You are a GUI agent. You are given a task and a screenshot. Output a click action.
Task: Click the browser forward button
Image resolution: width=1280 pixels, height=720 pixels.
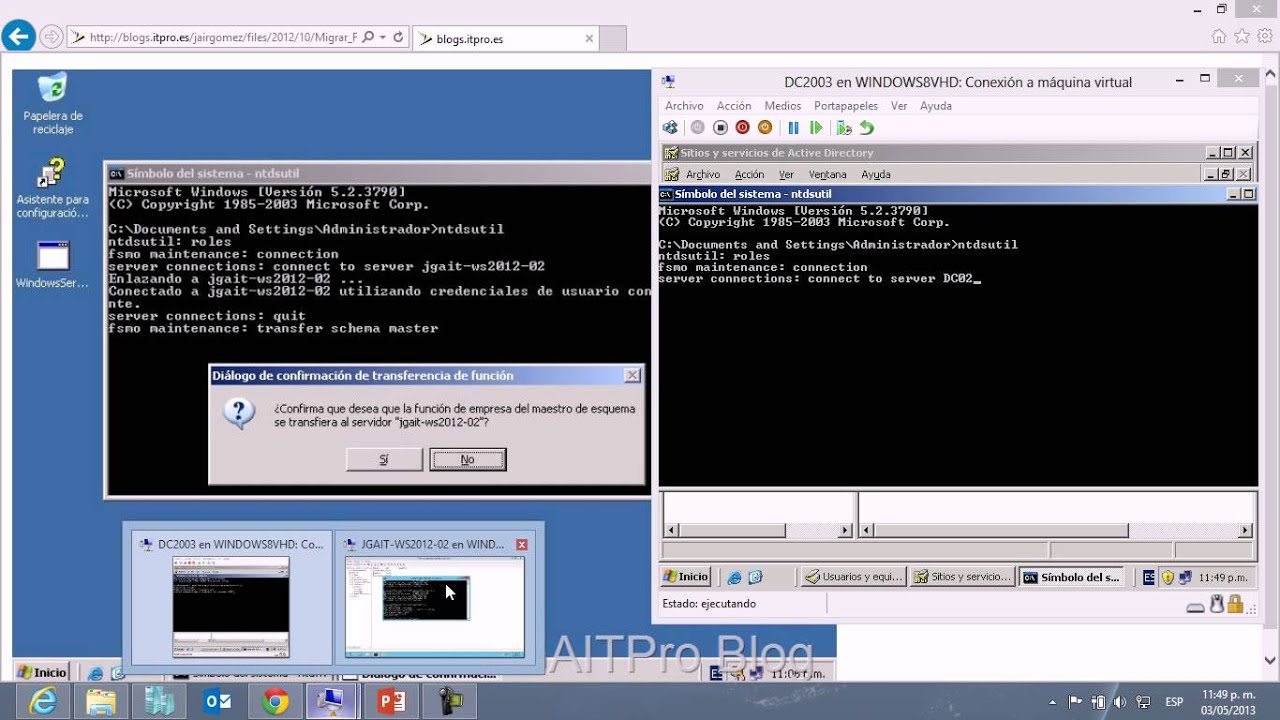pos(51,37)
